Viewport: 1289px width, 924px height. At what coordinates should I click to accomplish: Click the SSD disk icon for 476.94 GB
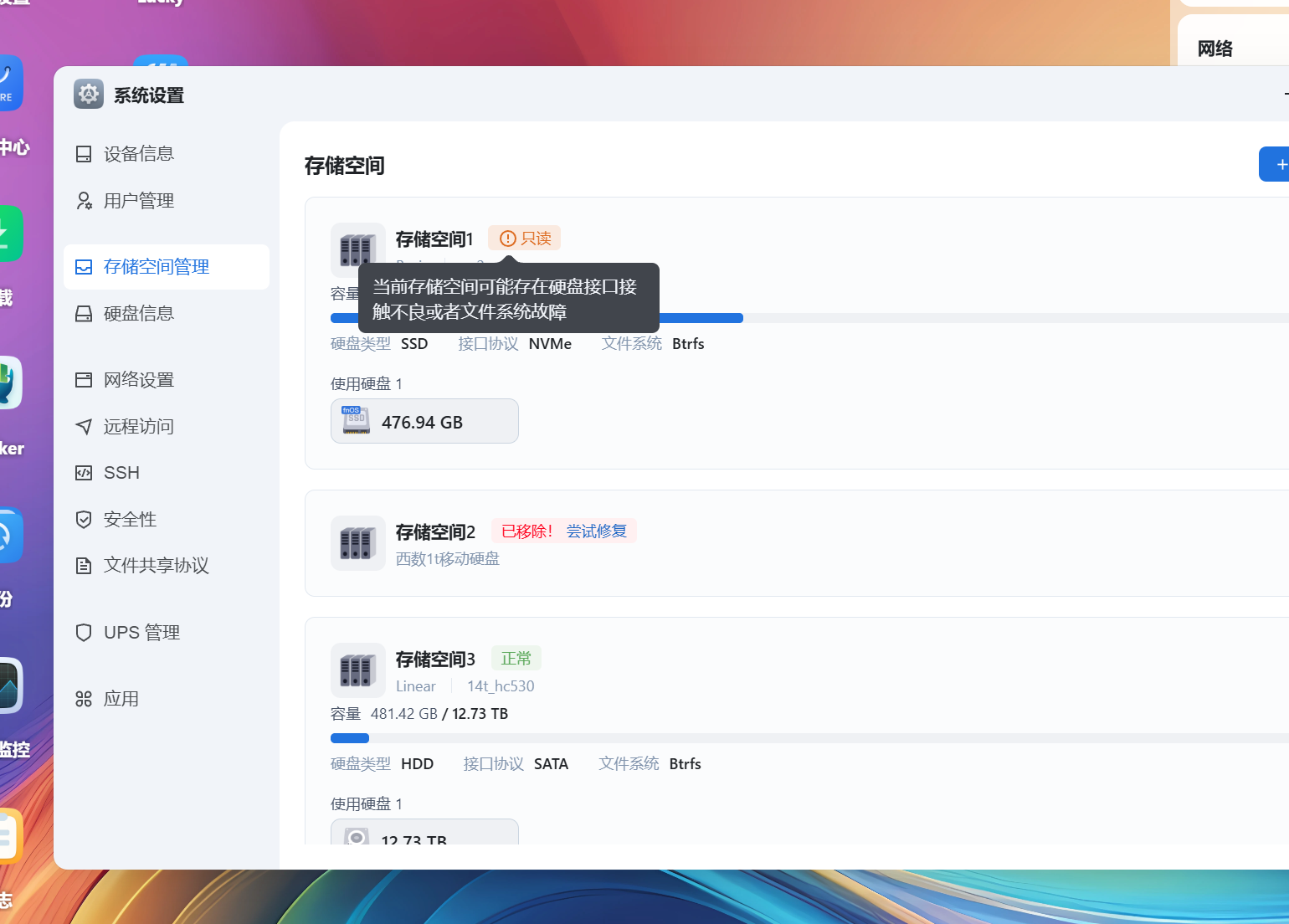[356, 420]
